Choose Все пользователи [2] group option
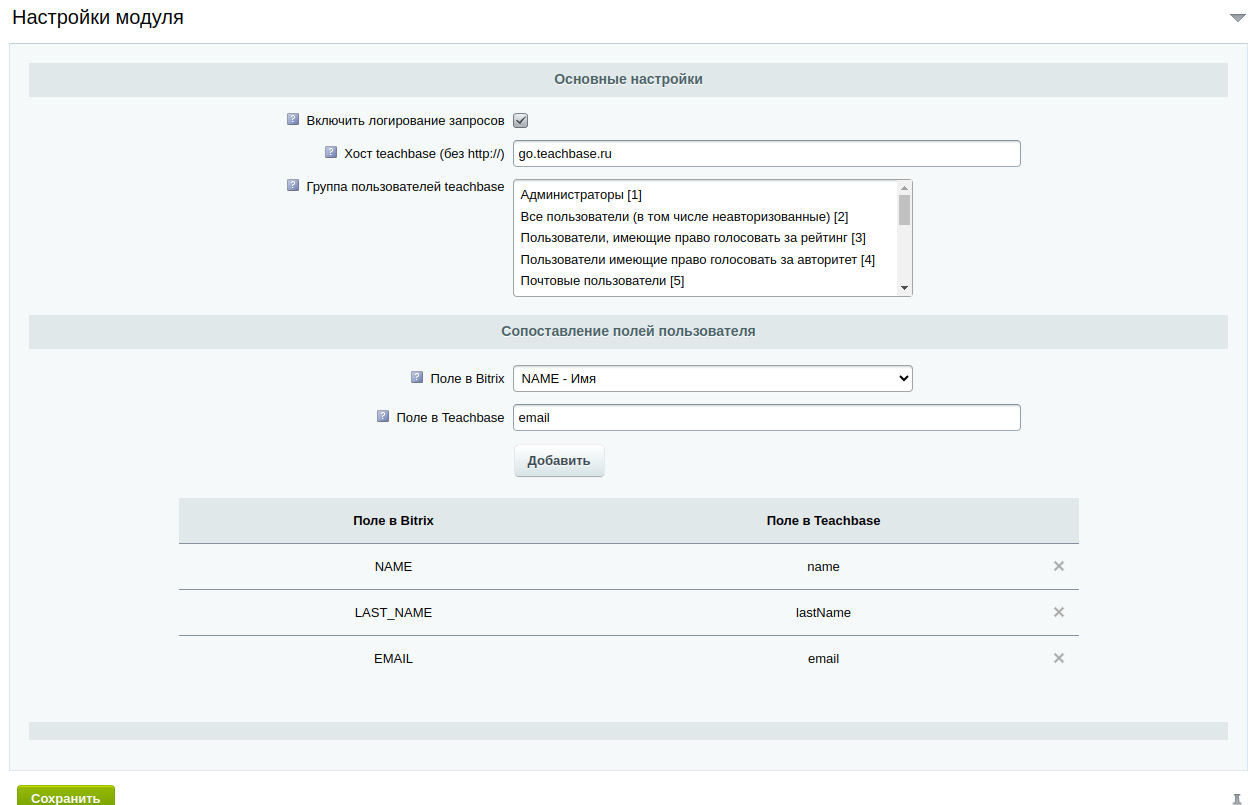This screenshot has width=1248, height=805. pyautogui.click(x=684, y=216)
